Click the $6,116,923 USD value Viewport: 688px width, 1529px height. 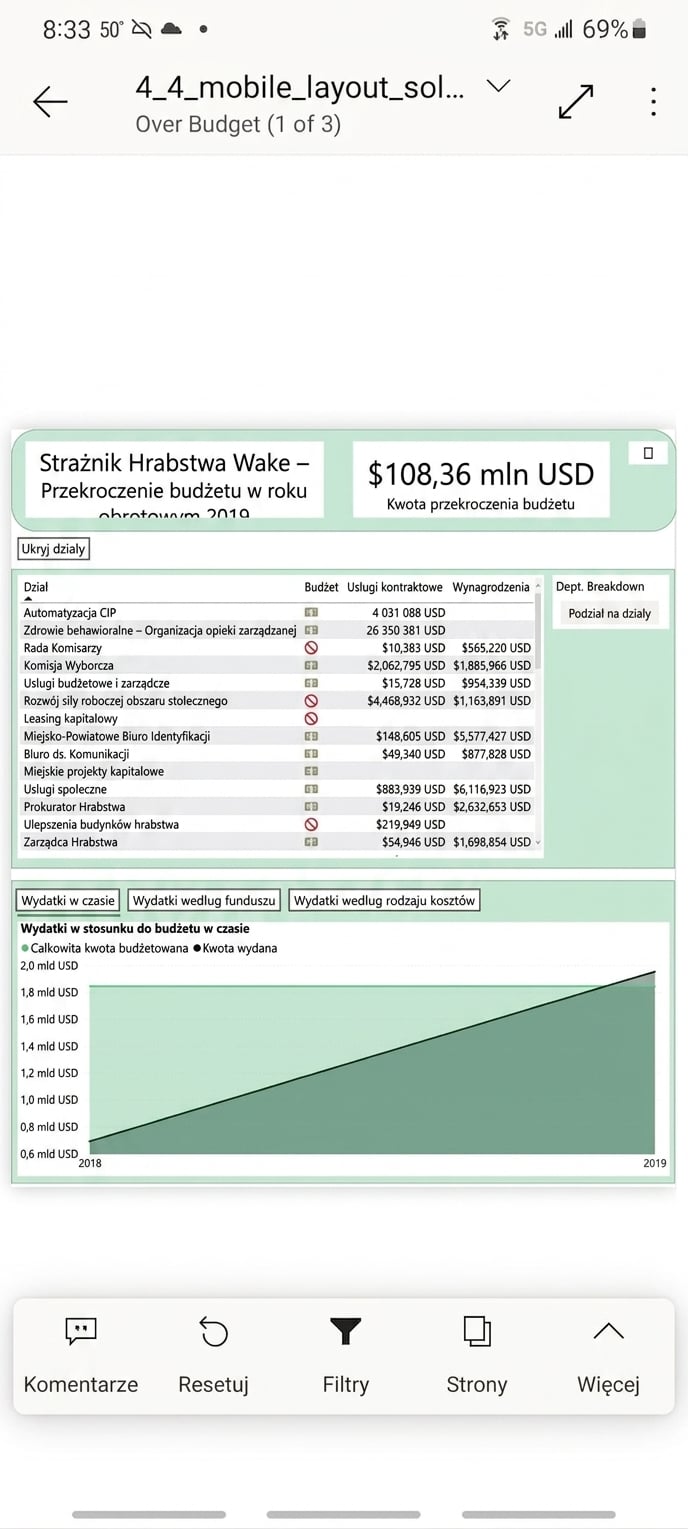(x=492, y=789)
